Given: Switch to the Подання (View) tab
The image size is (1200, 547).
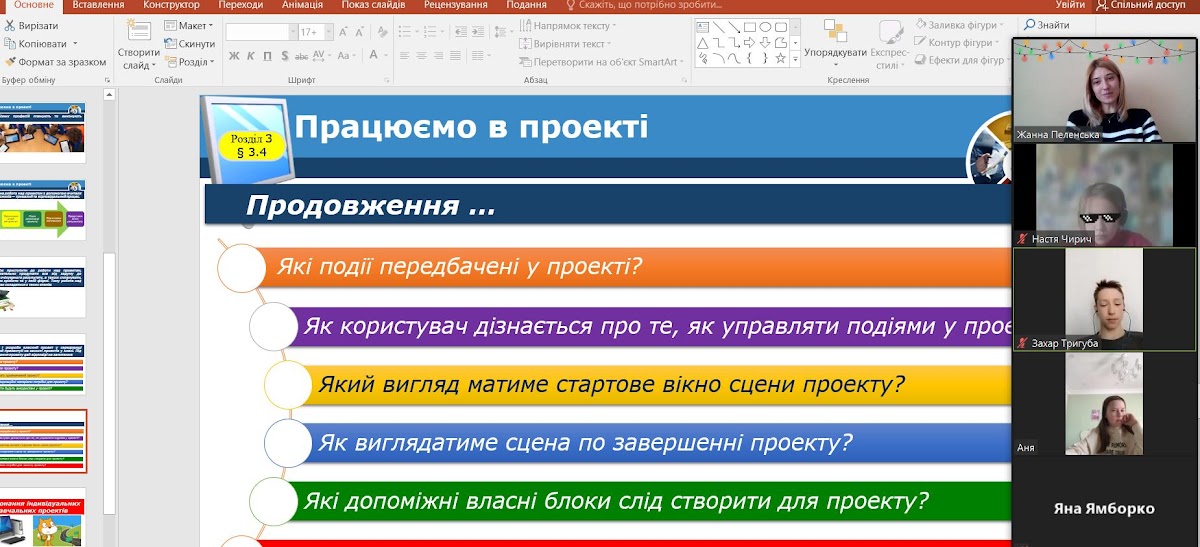Looking at the screenshot, I should click(526, 5).
